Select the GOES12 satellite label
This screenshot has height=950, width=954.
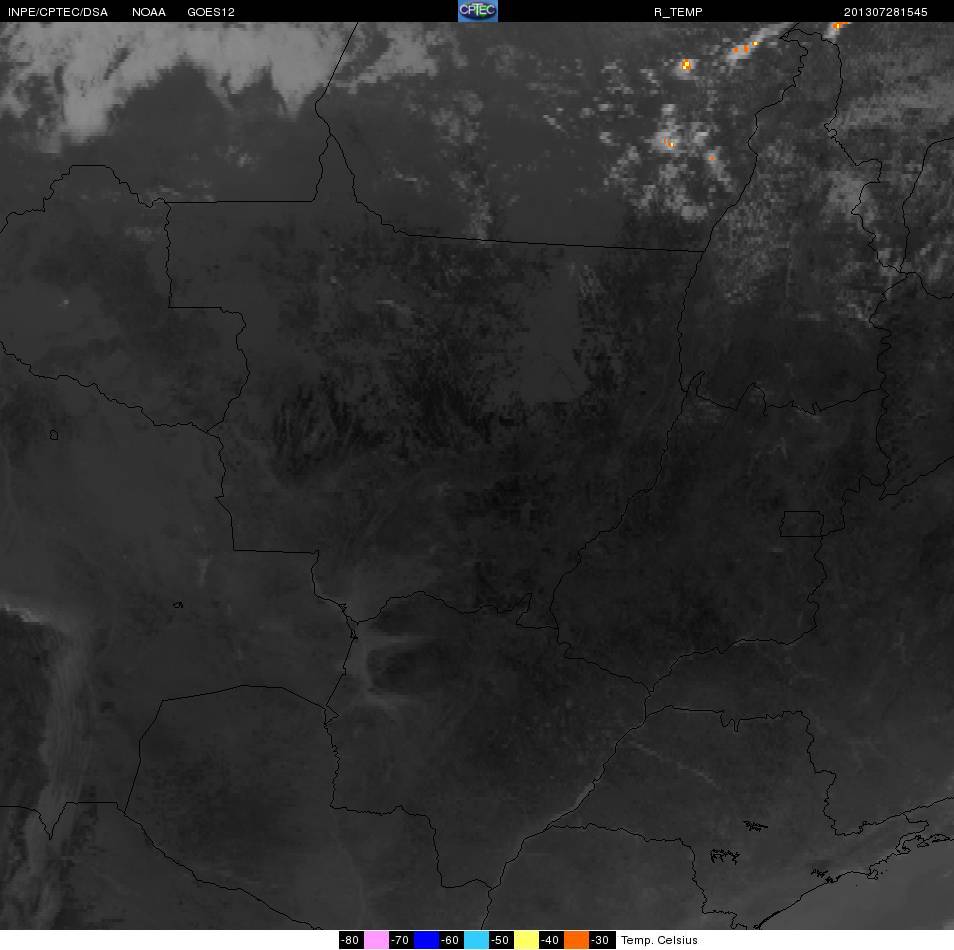pos(211,12)
